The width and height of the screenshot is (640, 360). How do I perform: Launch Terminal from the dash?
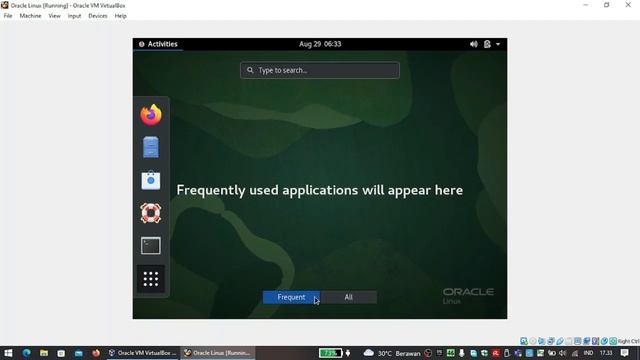pos(151,246)
